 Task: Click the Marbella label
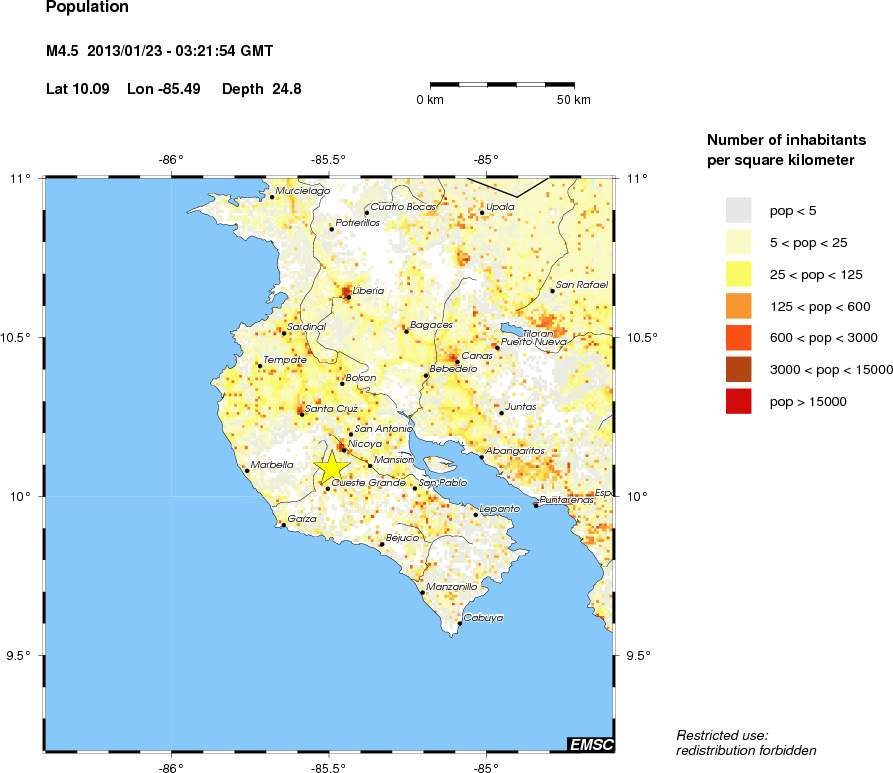pos(272,465)
